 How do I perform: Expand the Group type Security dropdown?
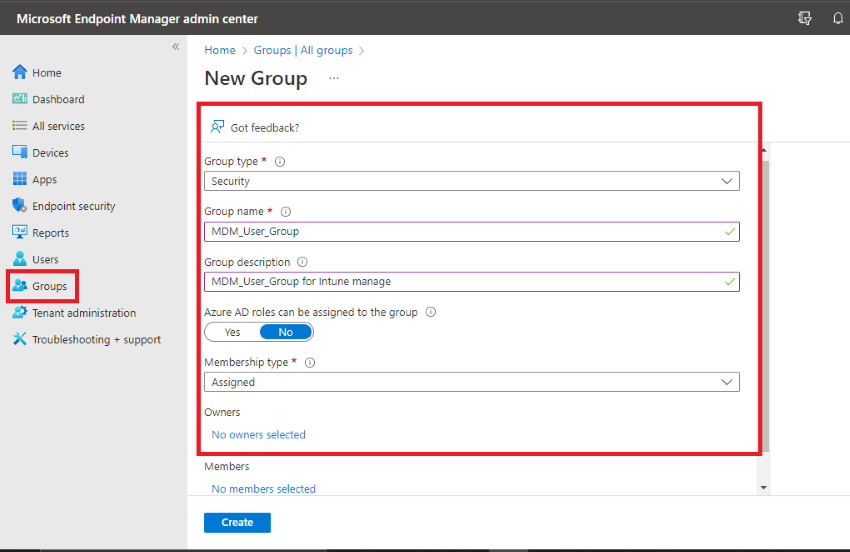click(472, 181)
